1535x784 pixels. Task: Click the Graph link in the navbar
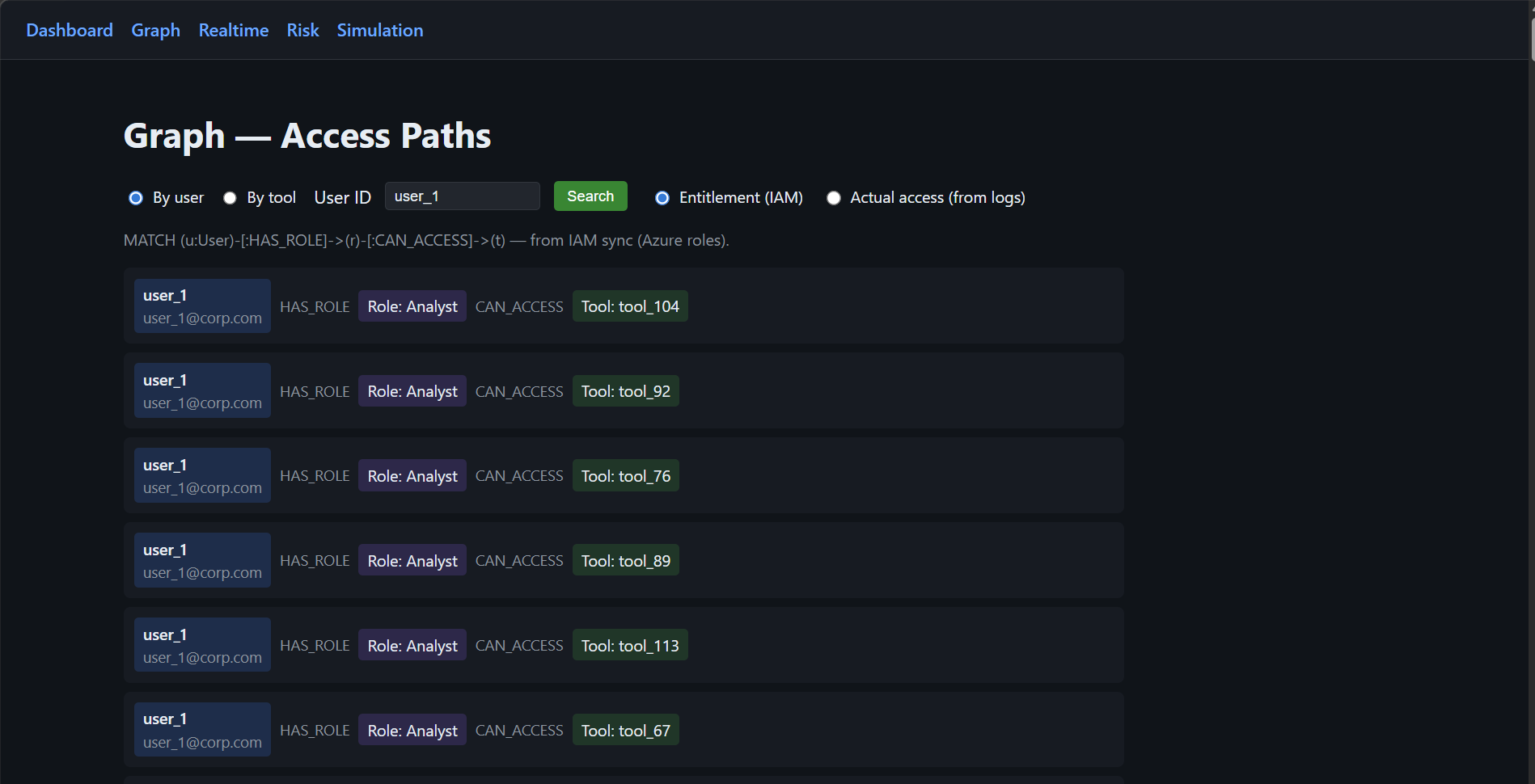coord(155,30)
